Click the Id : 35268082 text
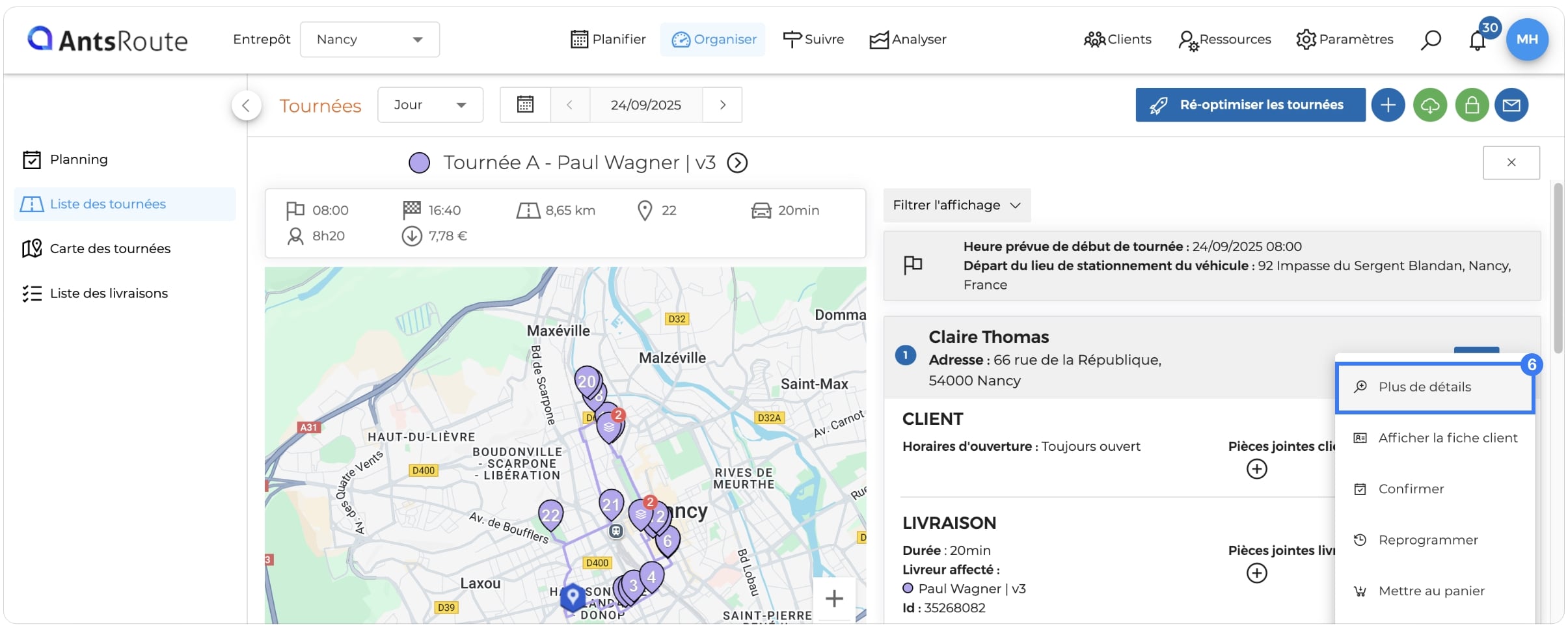The width and height of the screenshot is (1568, 633). pyautogui.click(x=944, y=608)
